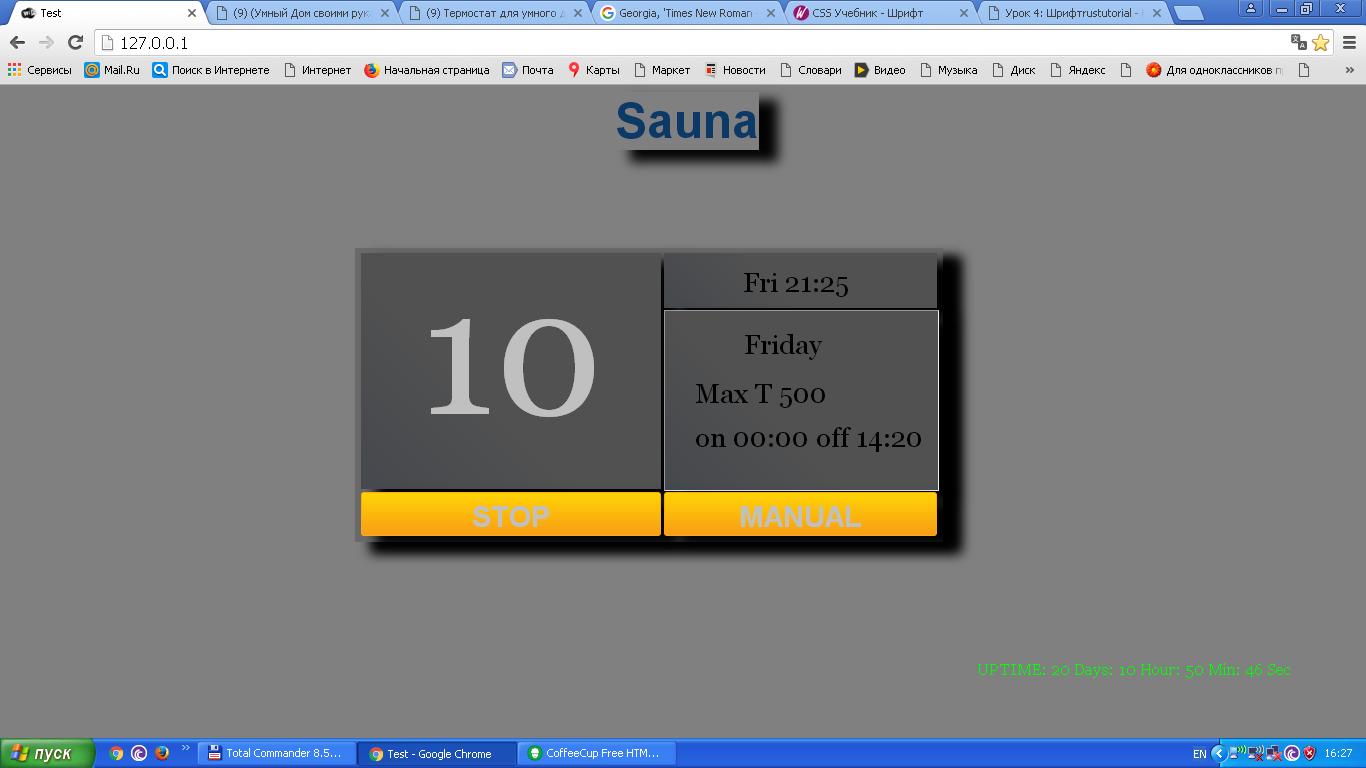Viewport: 1366px width, 768px height.
Task: Open the пуск Start menu
Action: 47,753
